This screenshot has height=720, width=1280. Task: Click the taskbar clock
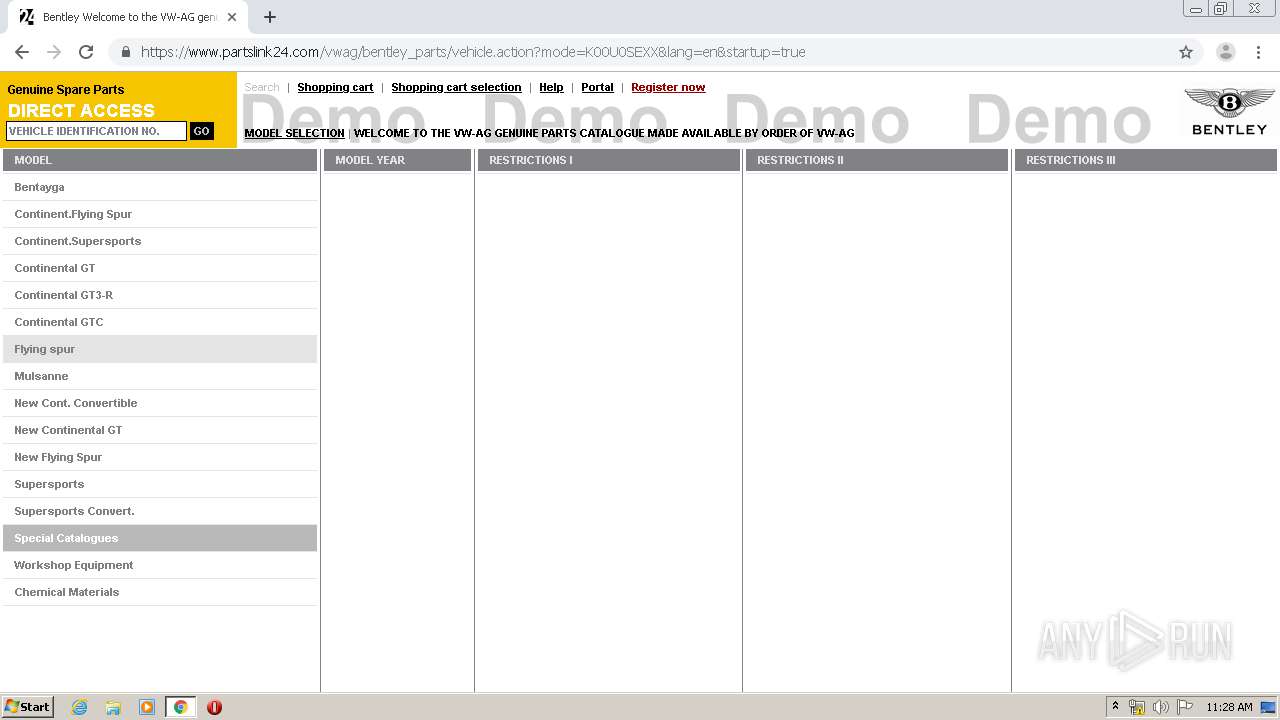point(1229,707)
